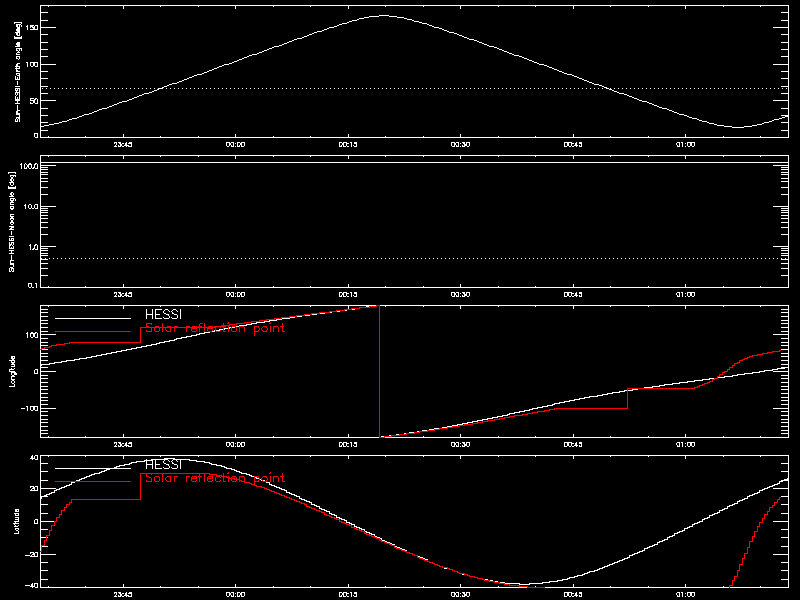Click '00:30' time label under Earth angle plot
The image size is (800, 600).
point(460,144)
